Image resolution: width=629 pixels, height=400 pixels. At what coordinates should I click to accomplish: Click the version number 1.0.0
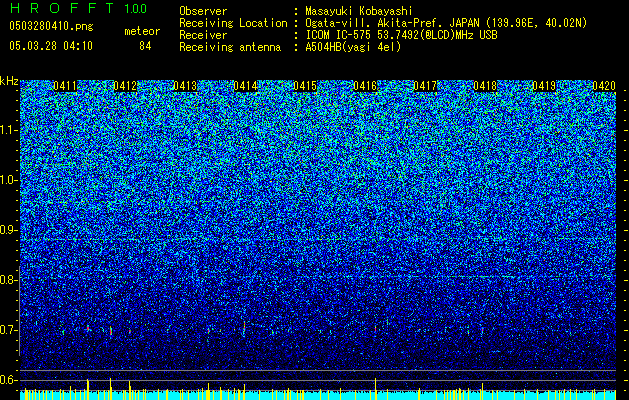click(x=136, y=8)
